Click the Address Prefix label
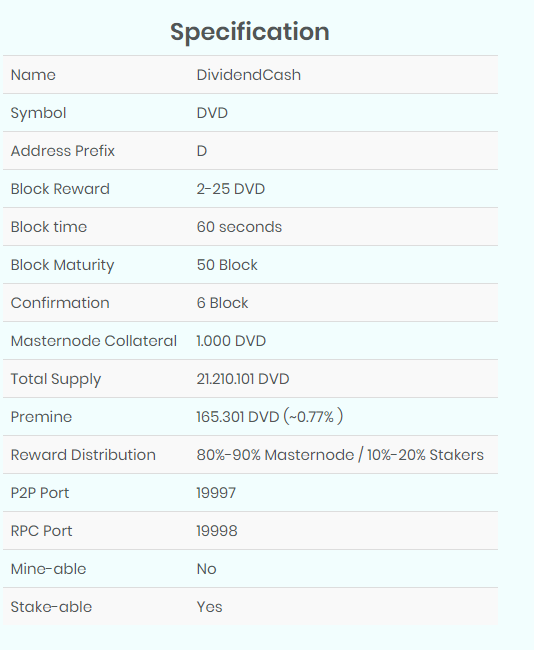534x650 pixels. tap(63, 151)
